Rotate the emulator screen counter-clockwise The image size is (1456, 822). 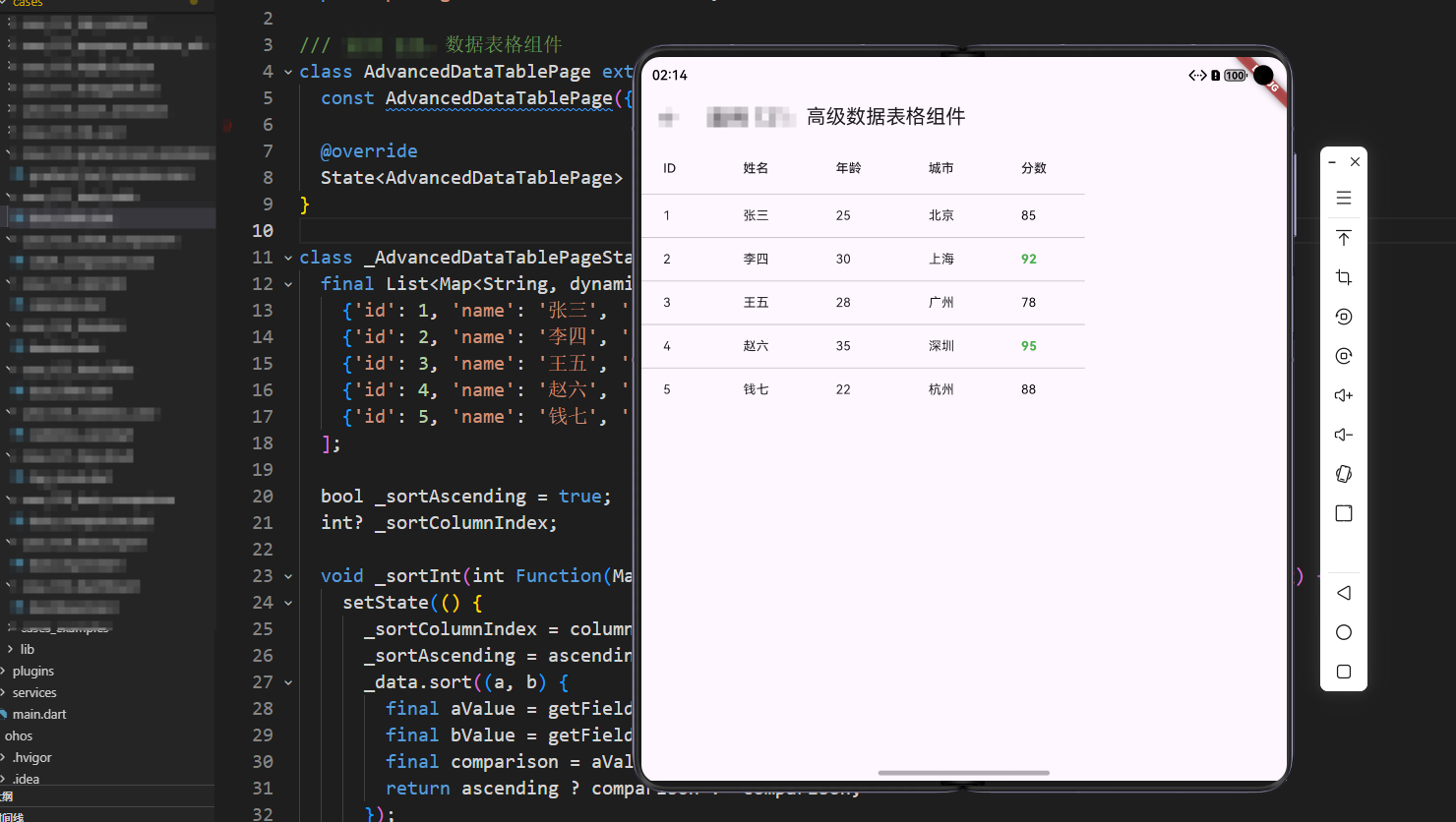pos(1344,317)
